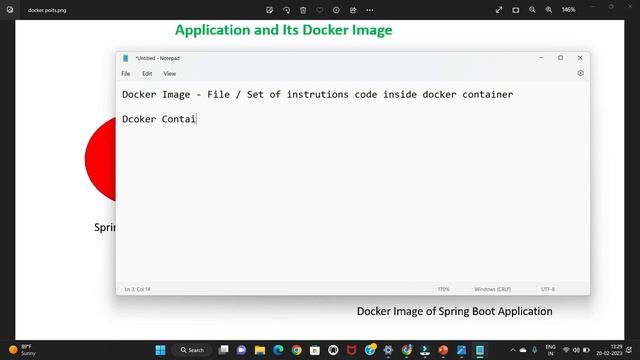Click the 'Ln 3, Col 14' status bar entry
The height and width of the screenshot is (360, 640).
[138, 289]
